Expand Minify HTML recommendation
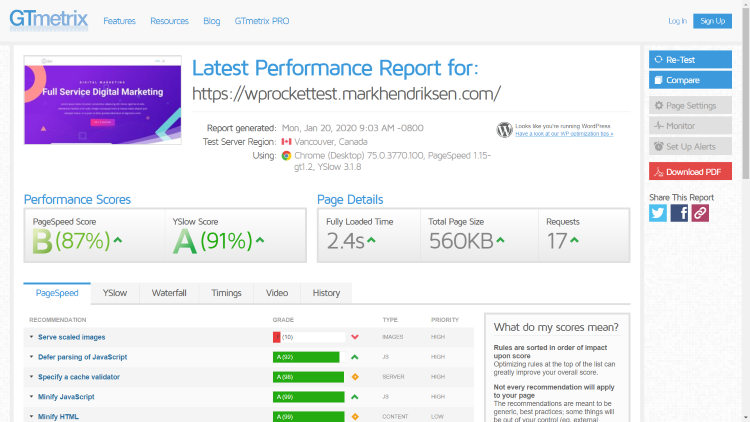Viewport: 750px width, 422px height. 32,417
